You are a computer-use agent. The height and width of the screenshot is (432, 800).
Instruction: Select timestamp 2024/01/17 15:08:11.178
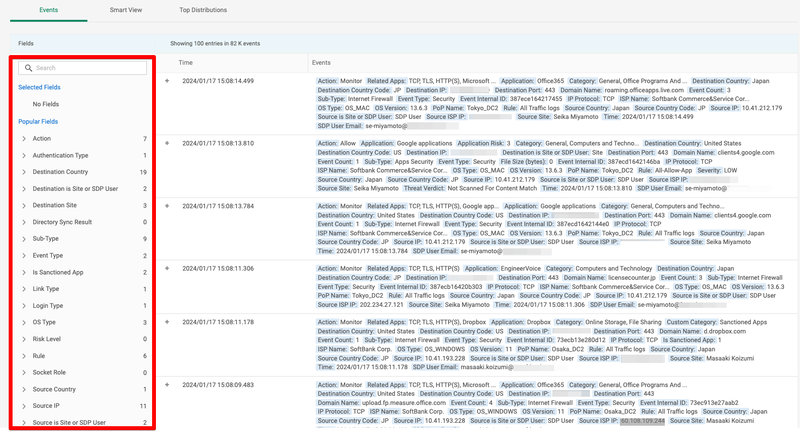tap(218, 322)
